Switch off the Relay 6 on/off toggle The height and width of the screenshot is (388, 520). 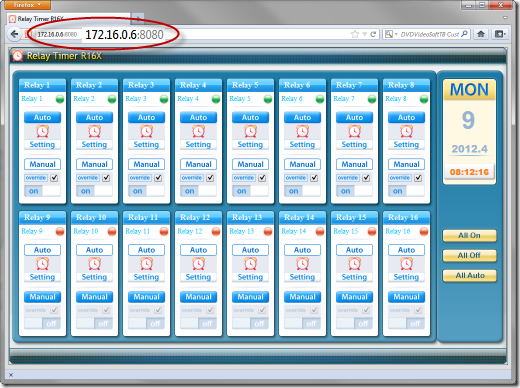[302, 191]
